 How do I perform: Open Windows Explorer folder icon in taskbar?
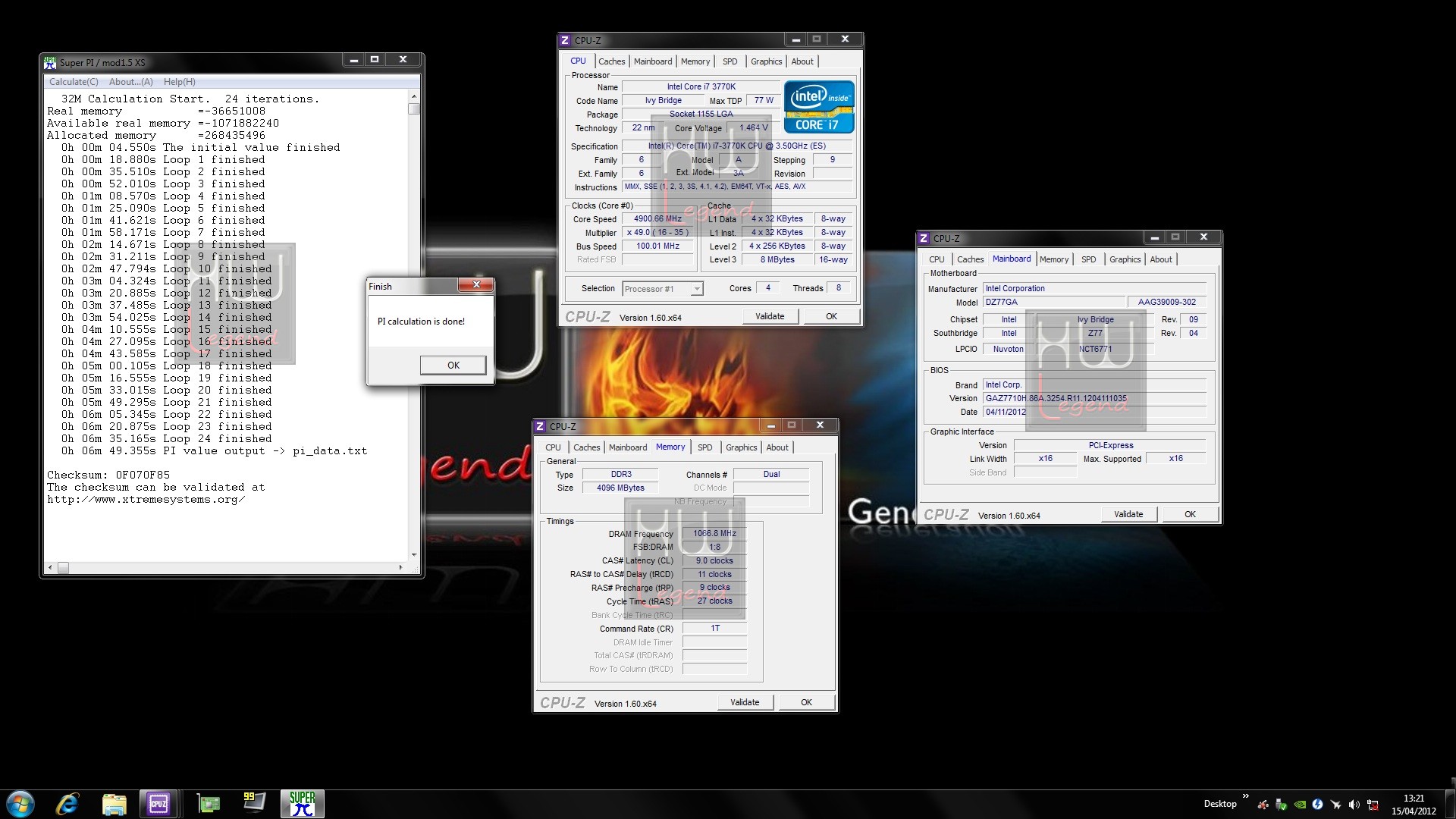point(114,804)
